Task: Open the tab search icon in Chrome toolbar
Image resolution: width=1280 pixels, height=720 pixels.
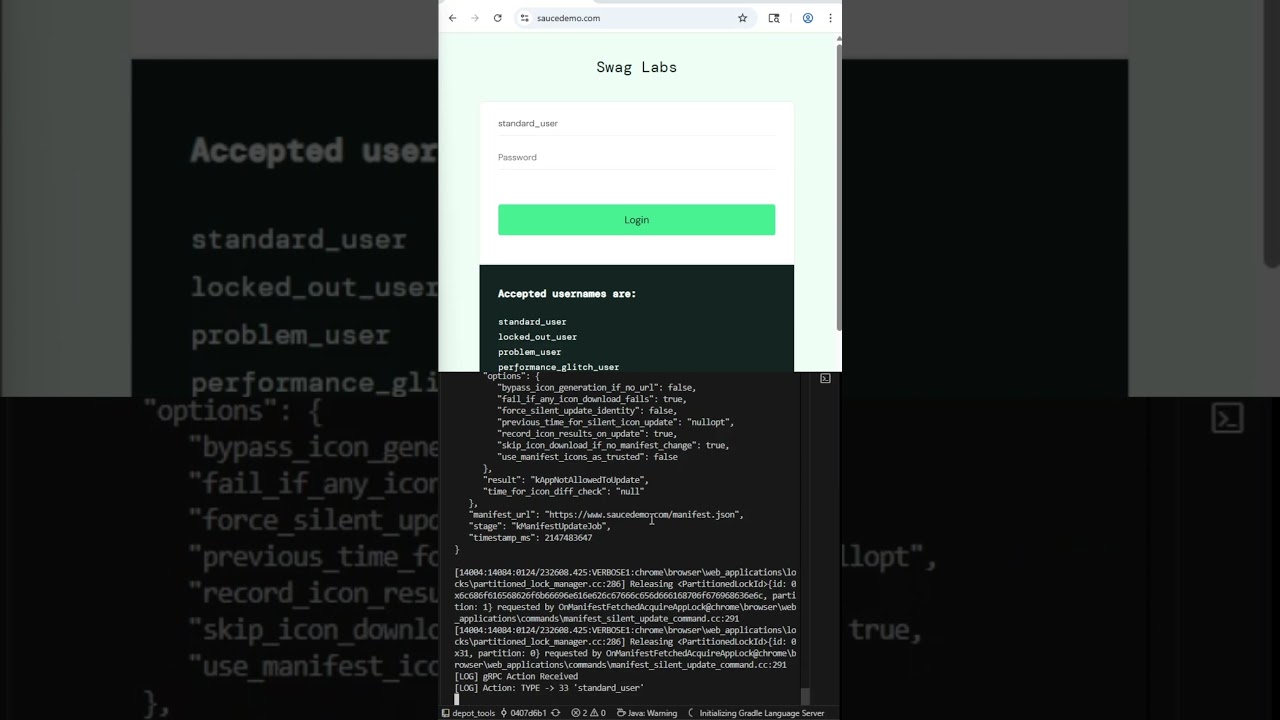Action: point(774,18)
